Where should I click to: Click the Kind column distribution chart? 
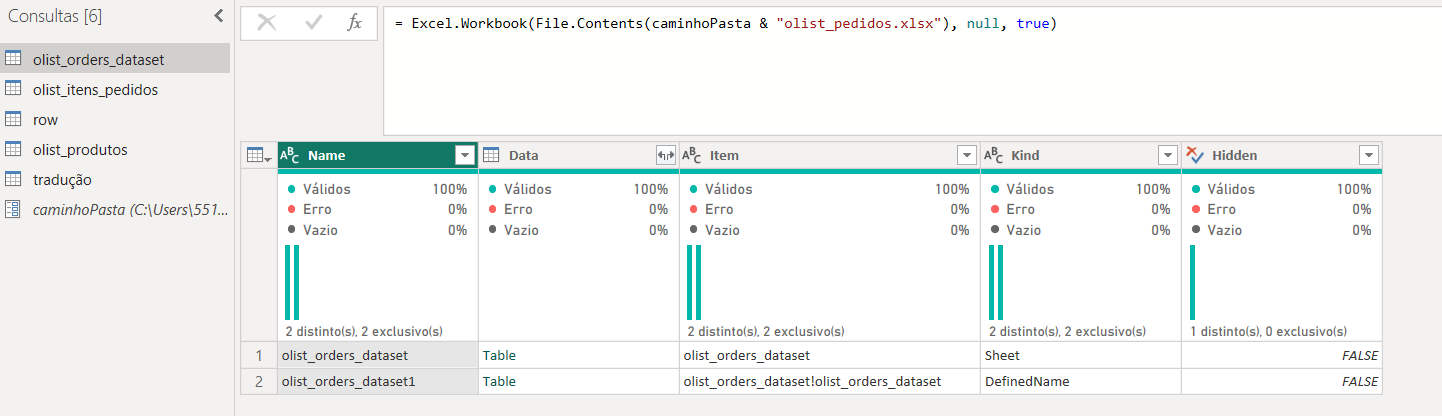(x=996, y=282)
